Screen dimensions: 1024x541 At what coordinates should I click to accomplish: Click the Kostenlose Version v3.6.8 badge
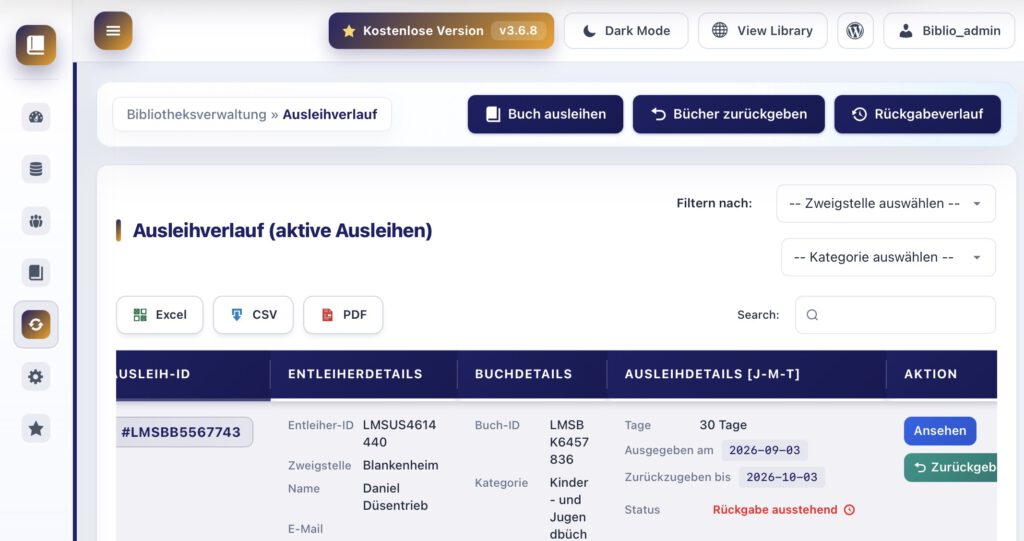pyautogui.click(x=441, y=31)
